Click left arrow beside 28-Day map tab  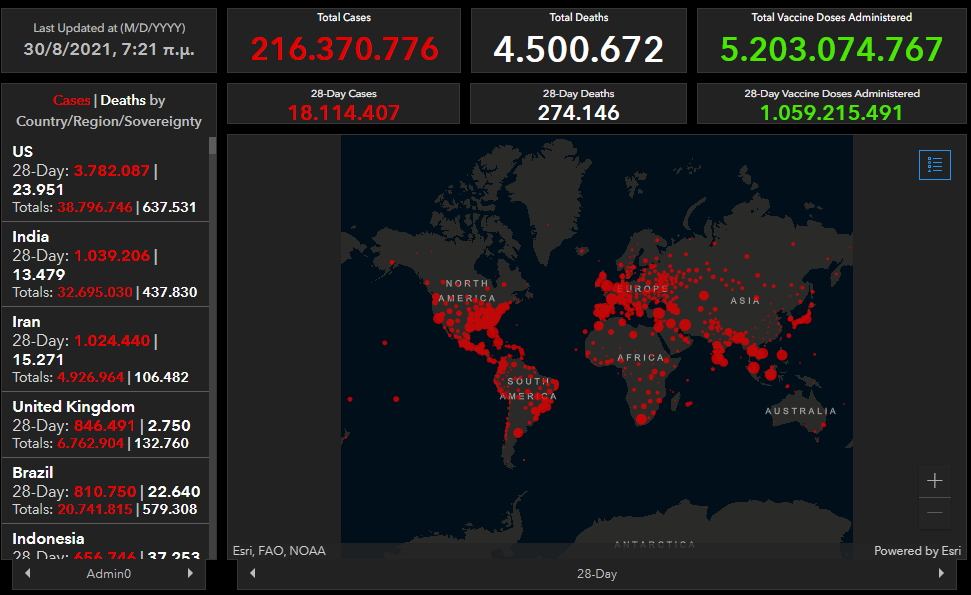(252, 574)
